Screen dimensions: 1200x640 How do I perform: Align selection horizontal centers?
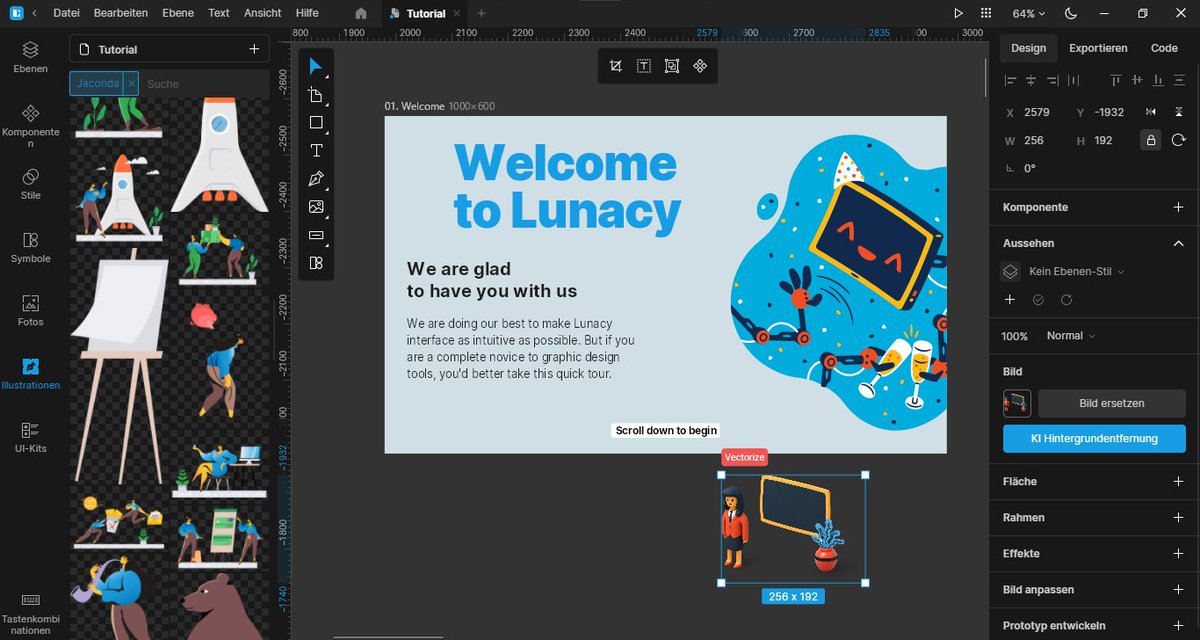point(1032,80)
